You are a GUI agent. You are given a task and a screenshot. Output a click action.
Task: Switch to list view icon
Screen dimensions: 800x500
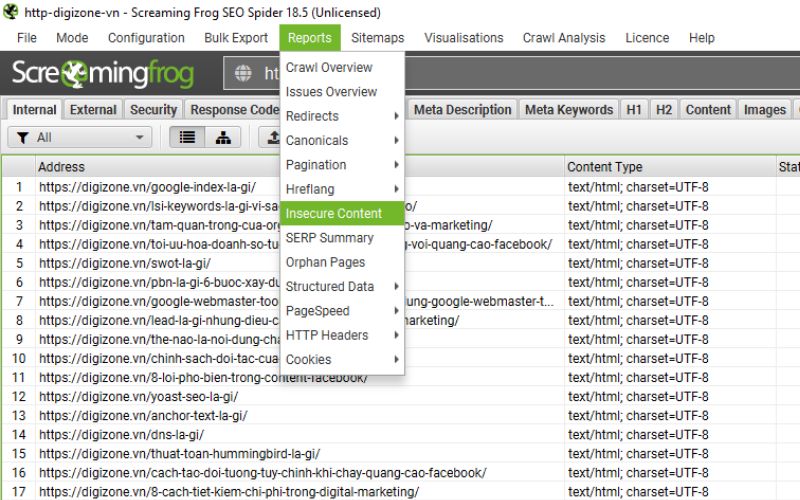187,137
